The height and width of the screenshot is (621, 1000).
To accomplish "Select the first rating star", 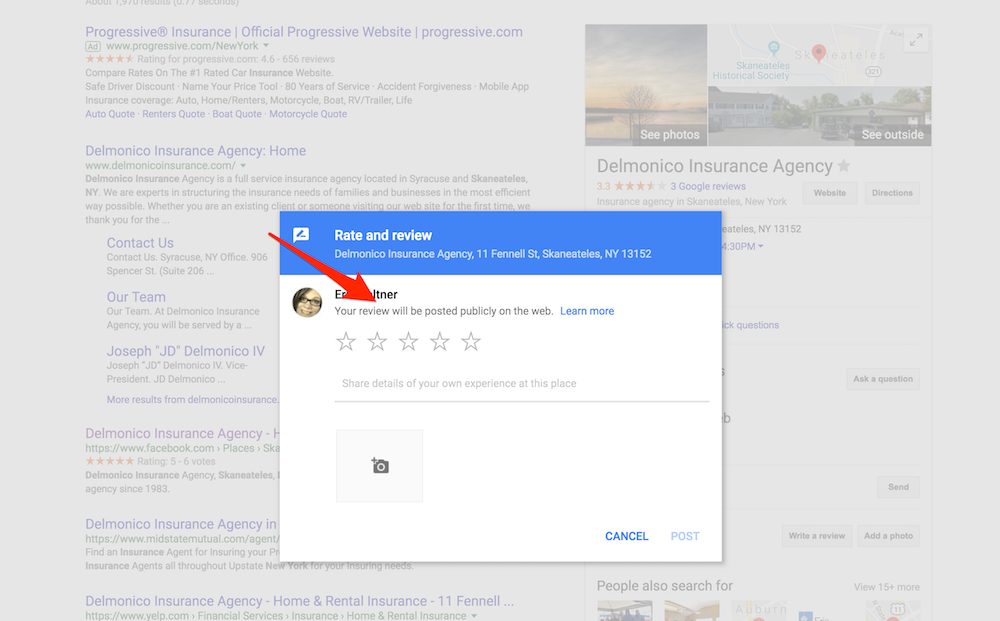I will point(346,342).
